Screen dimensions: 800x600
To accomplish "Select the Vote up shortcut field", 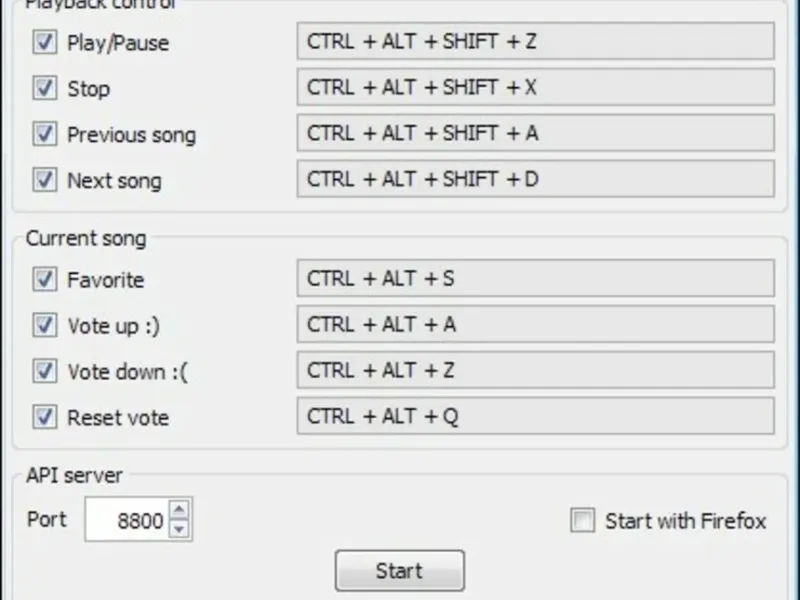I will tap(535, 325).
